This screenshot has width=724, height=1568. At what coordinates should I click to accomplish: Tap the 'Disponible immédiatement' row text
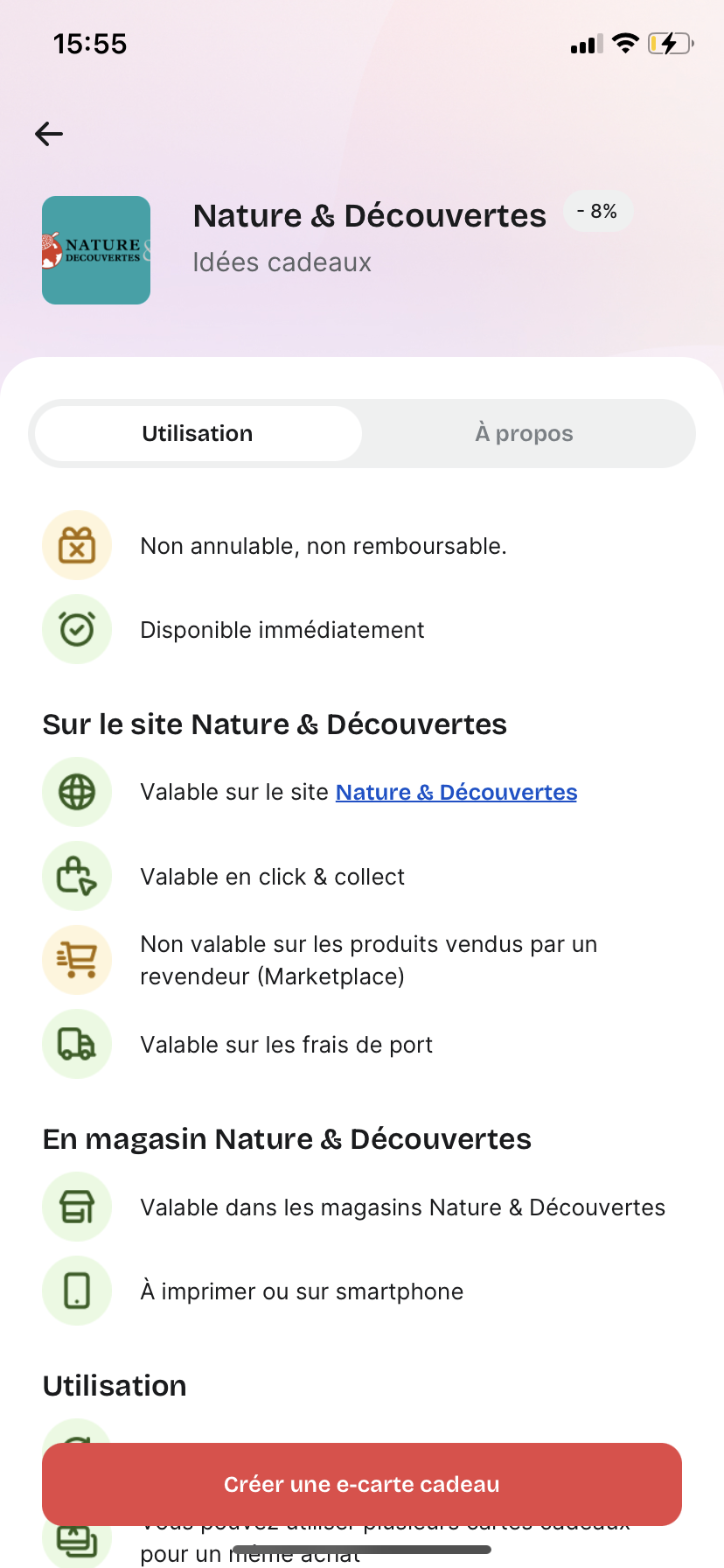(282, 630)
